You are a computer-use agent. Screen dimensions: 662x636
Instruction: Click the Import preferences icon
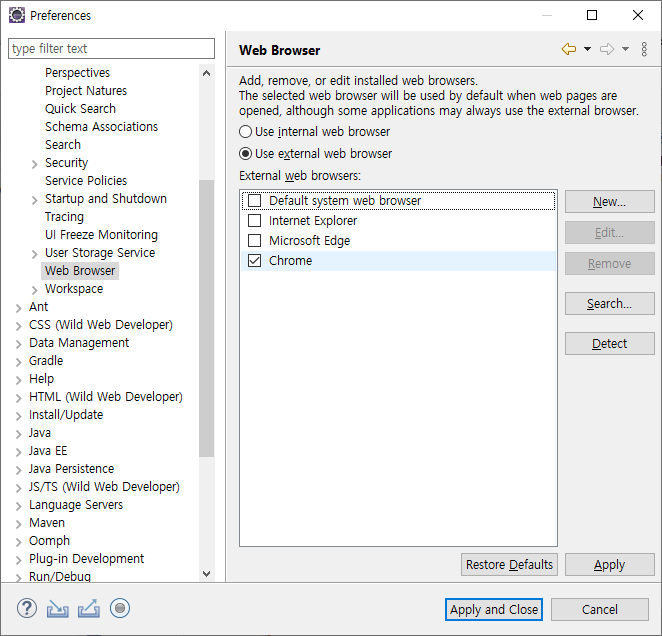[57, 609]
